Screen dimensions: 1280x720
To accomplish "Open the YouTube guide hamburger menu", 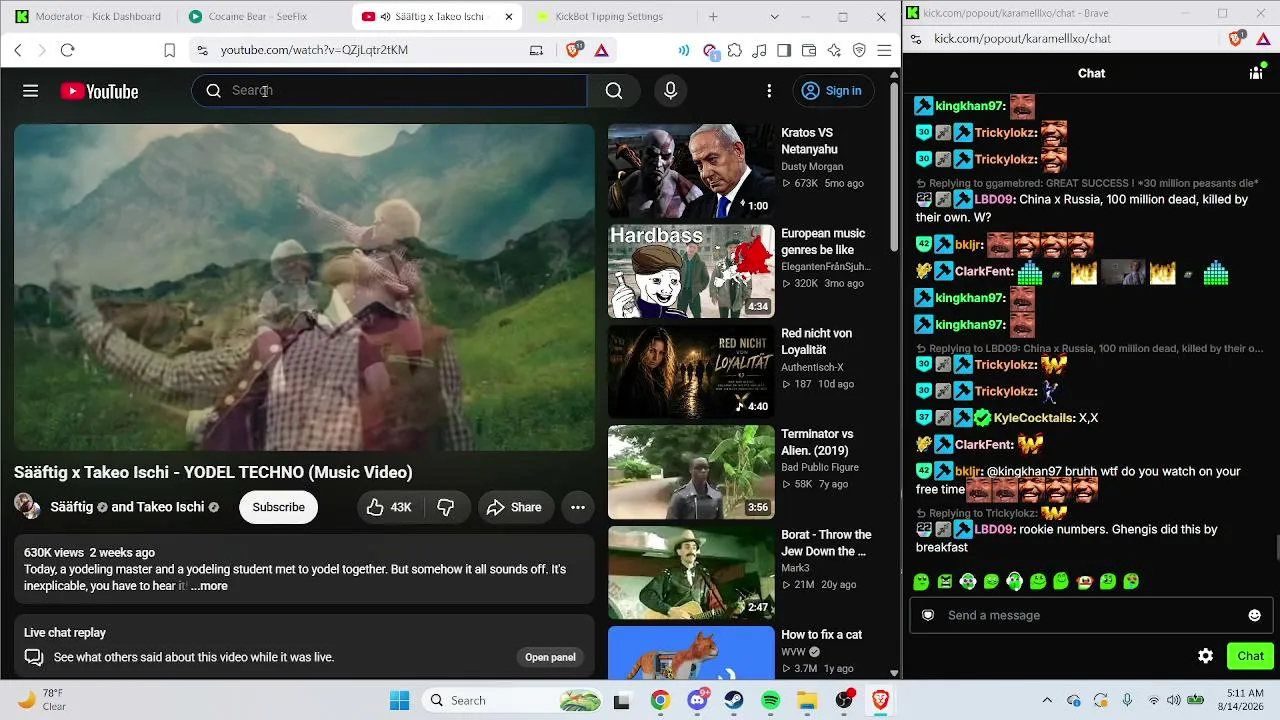I will [31, 91].
